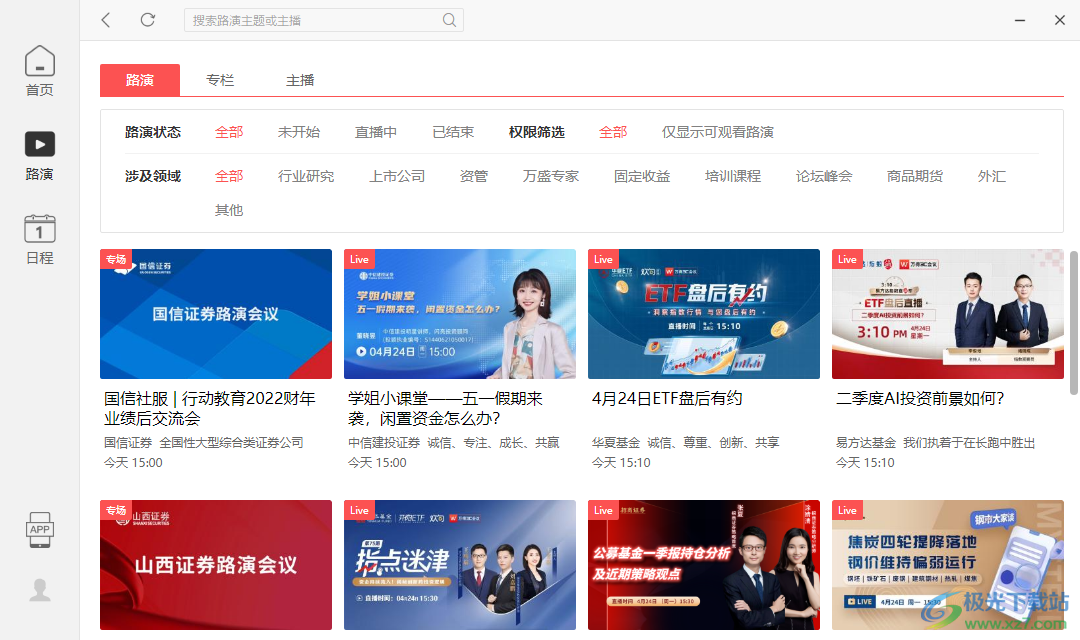
Task: Minimize the window
Action: click(x=1020, y=20)
